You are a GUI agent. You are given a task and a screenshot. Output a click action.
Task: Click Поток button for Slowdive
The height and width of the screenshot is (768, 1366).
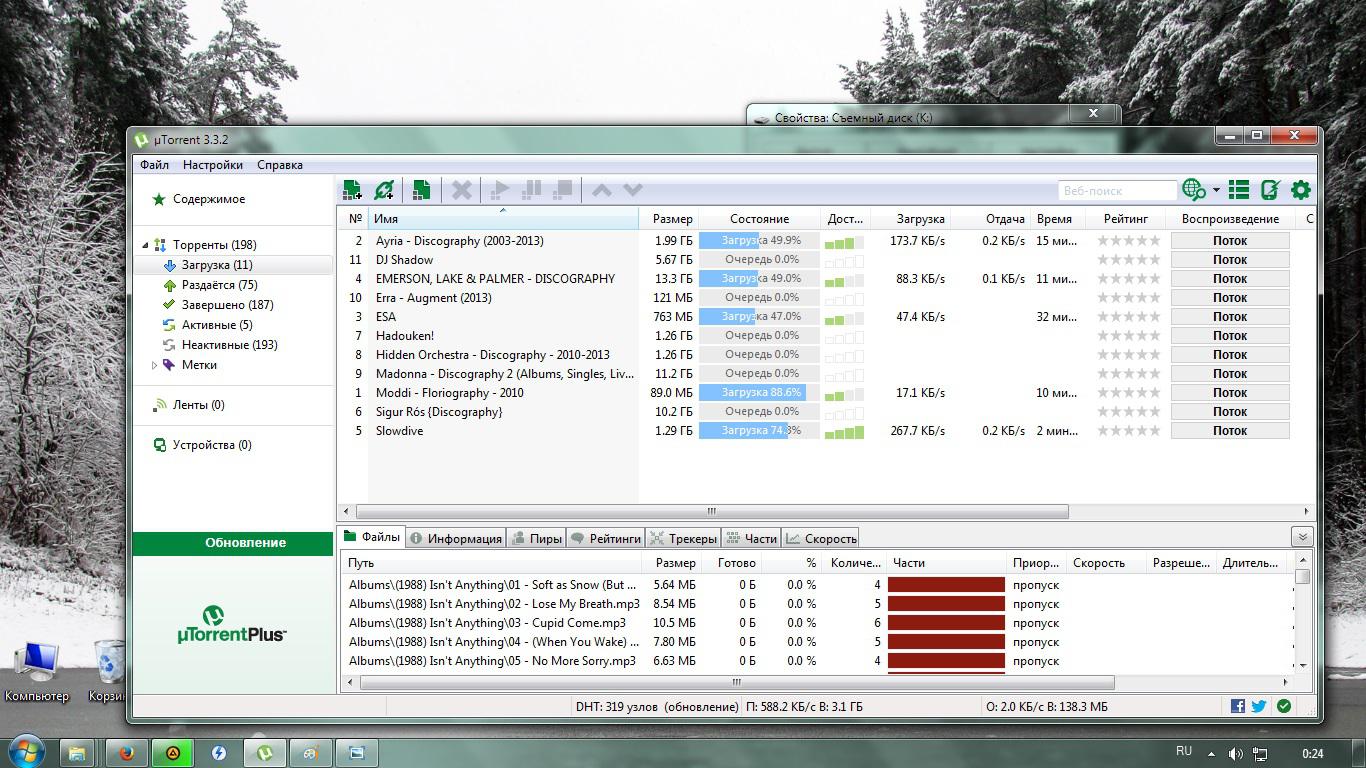[1230, 431]
